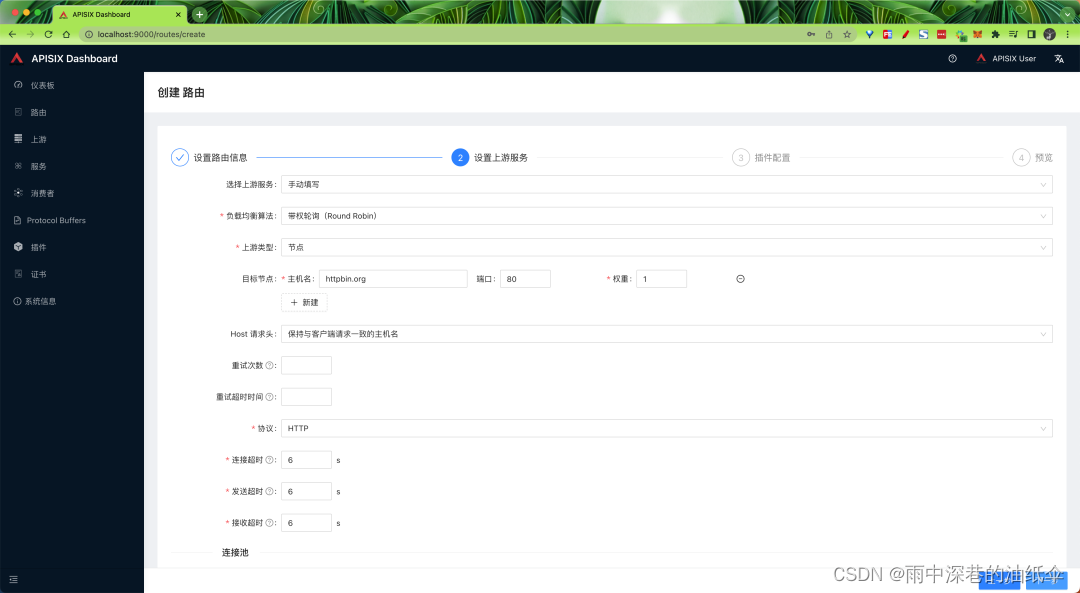Select Protocol Buffers in the sidebar
Viewport: 1080px width, 593px height.
(x=56, y=220)
